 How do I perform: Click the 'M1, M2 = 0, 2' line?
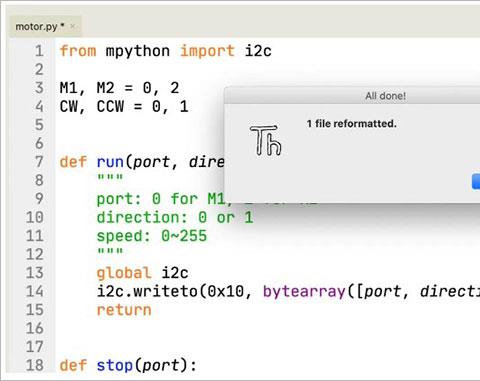pyautogui.click(x=119, y=88)
